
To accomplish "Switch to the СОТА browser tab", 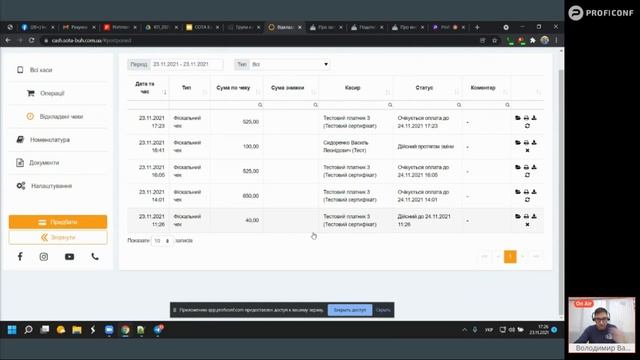I will pos(202,27).
